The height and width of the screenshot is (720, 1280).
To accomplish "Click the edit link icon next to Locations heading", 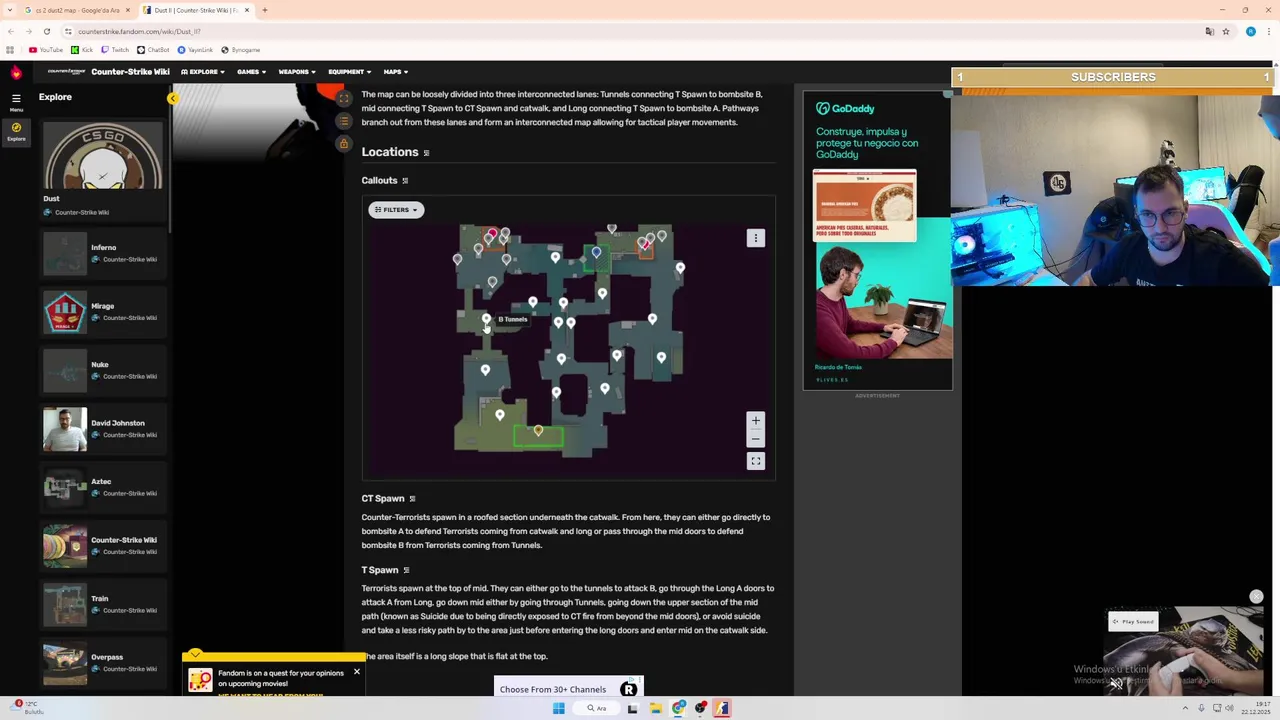I will (426, 153).
